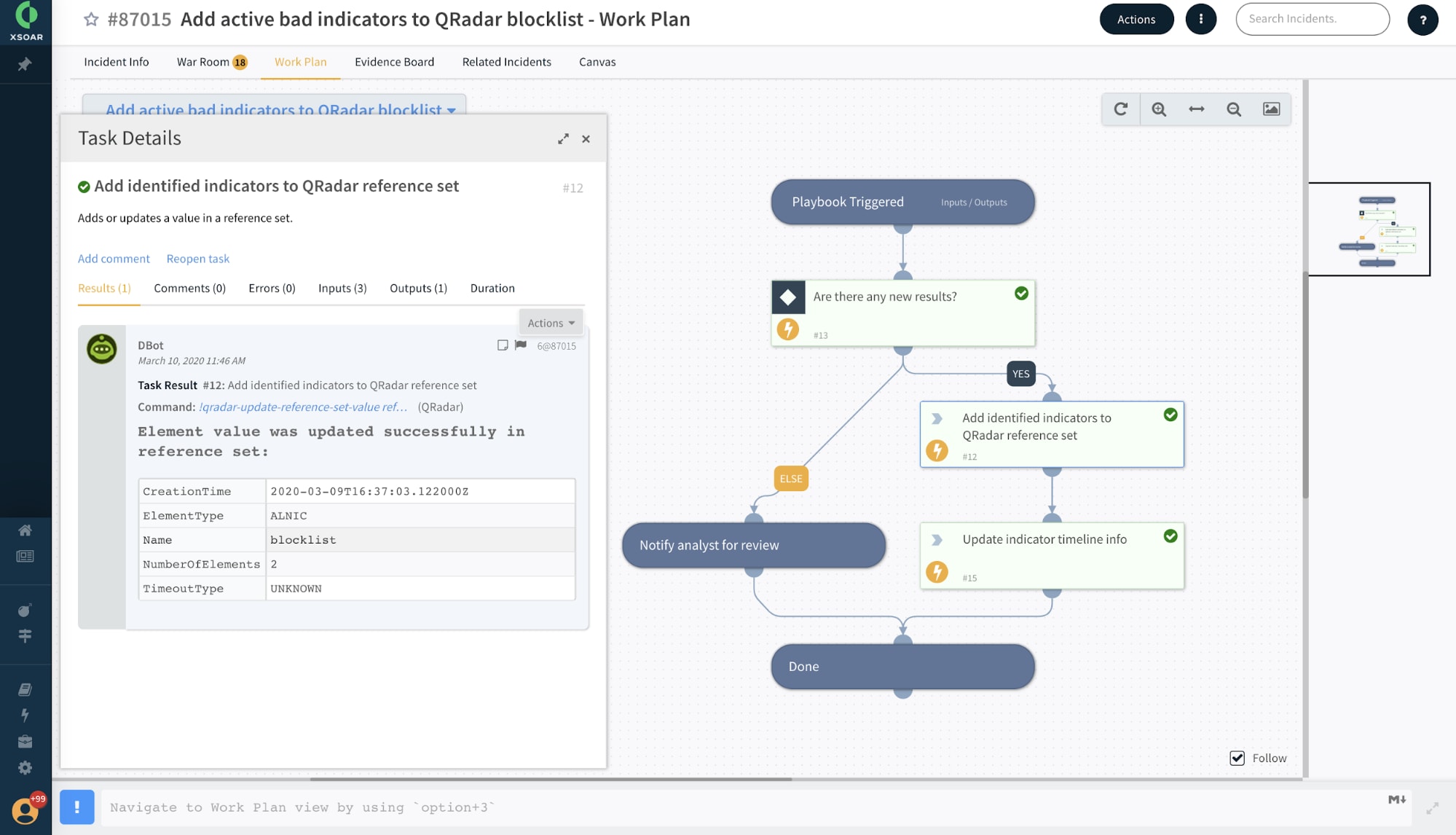Open the Dashboards newspaper icon in the sidebar

coord(25,556)
